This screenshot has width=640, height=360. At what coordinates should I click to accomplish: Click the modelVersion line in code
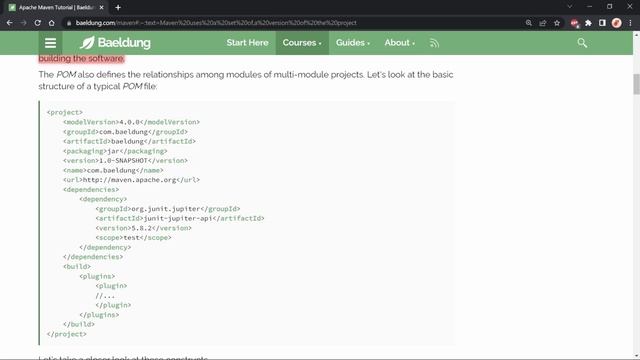(131, 122)
